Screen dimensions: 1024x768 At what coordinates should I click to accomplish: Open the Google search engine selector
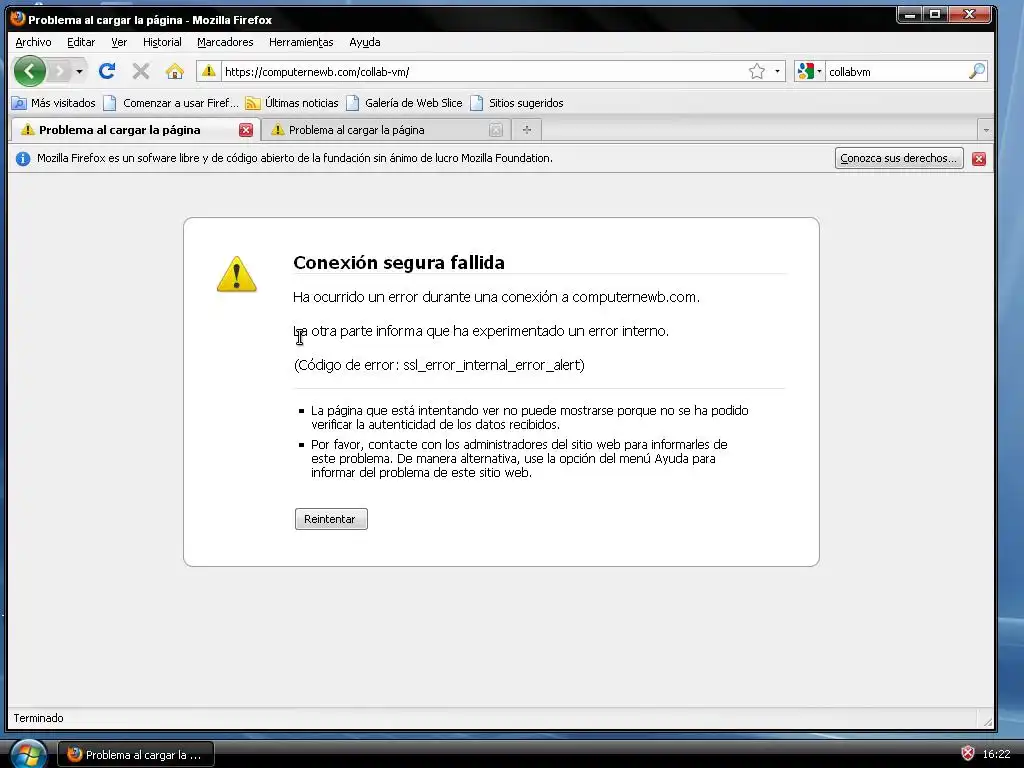pyautogui.click(x=810, y=71)
